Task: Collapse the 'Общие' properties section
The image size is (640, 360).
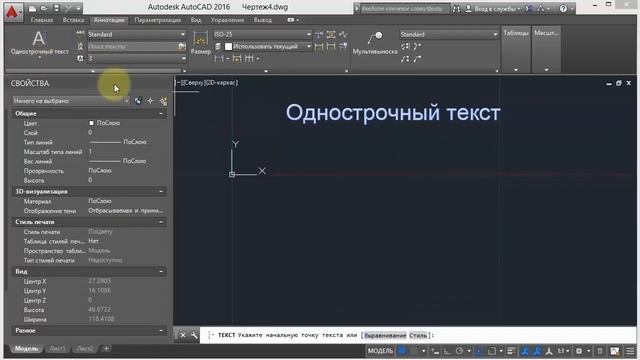Action: (161, 113)
